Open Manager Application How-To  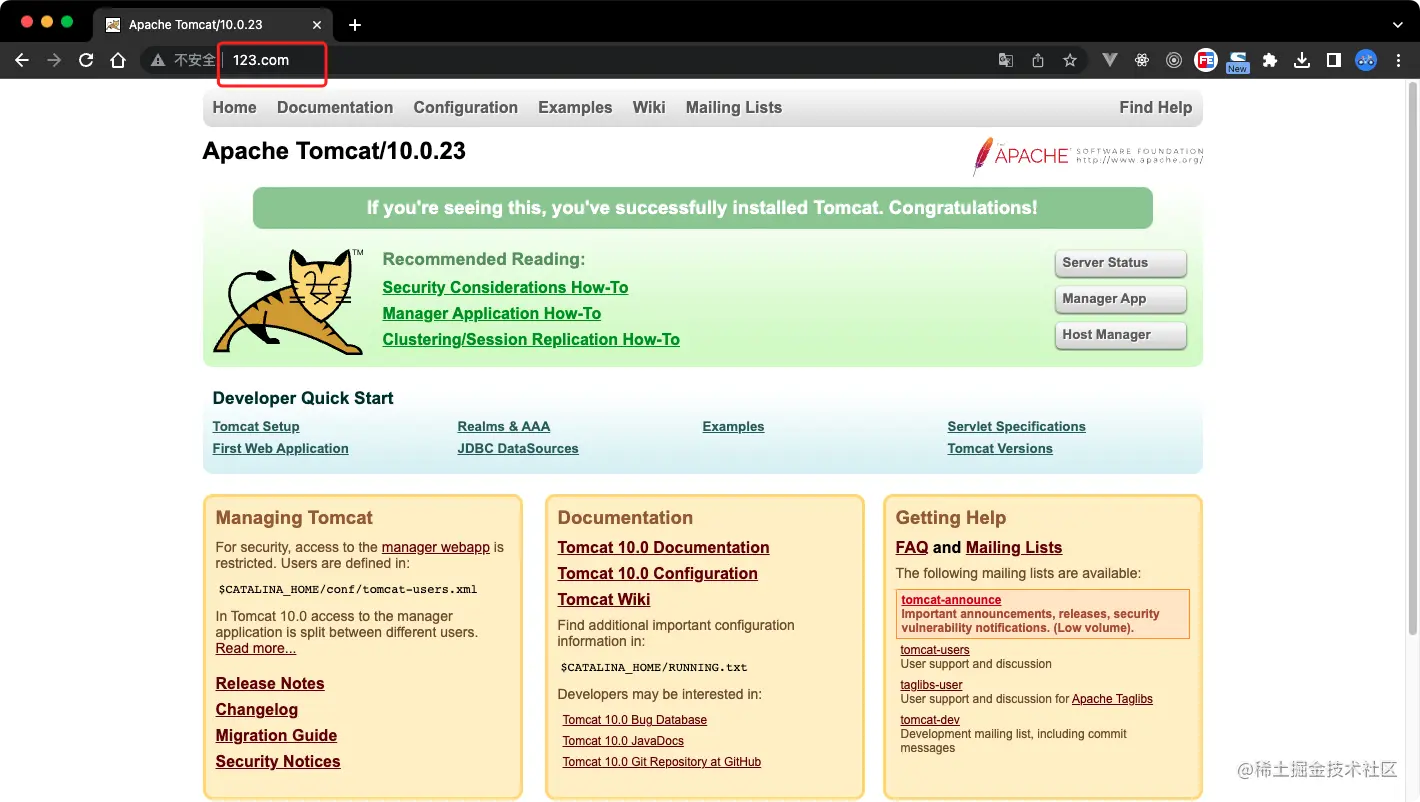click(x=491, y=313)
